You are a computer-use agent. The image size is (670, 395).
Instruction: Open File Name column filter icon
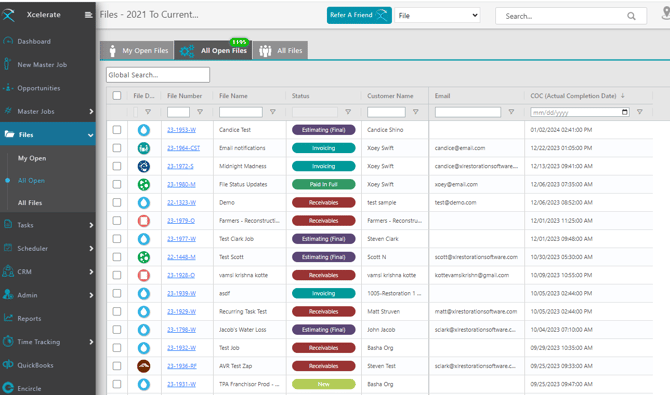272,112
